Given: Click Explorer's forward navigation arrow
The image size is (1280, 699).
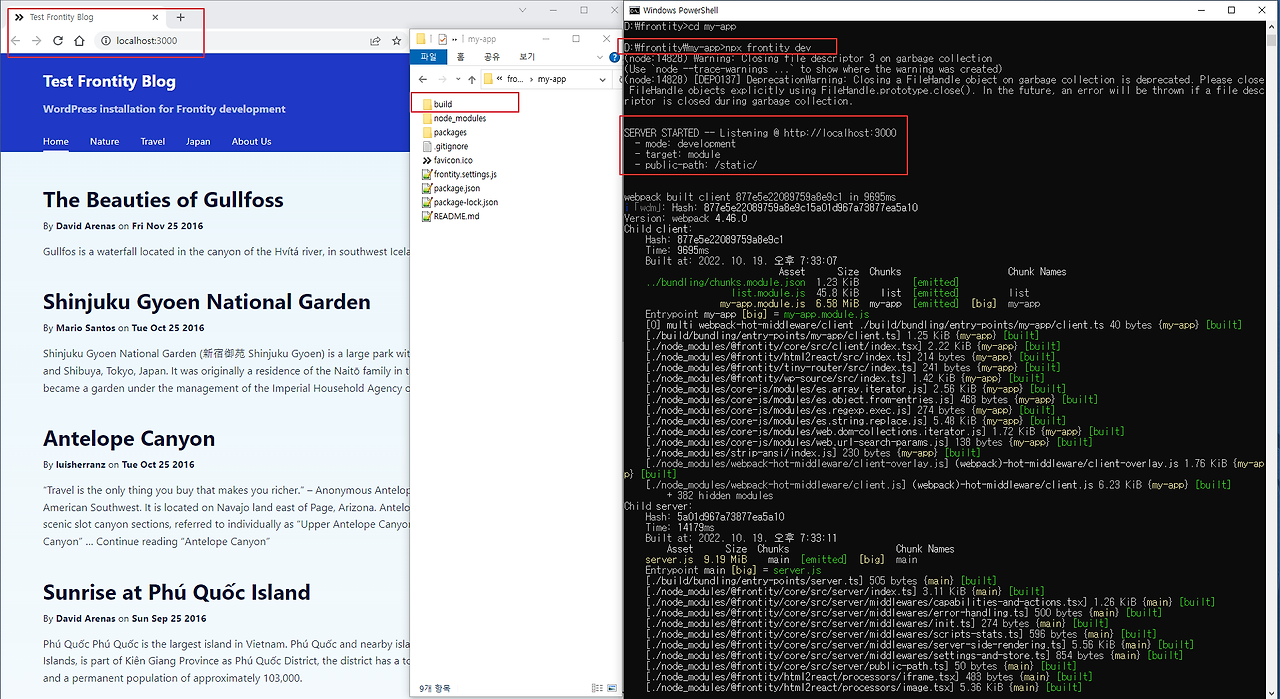Looking at the screenshot, I should point(445,78).
